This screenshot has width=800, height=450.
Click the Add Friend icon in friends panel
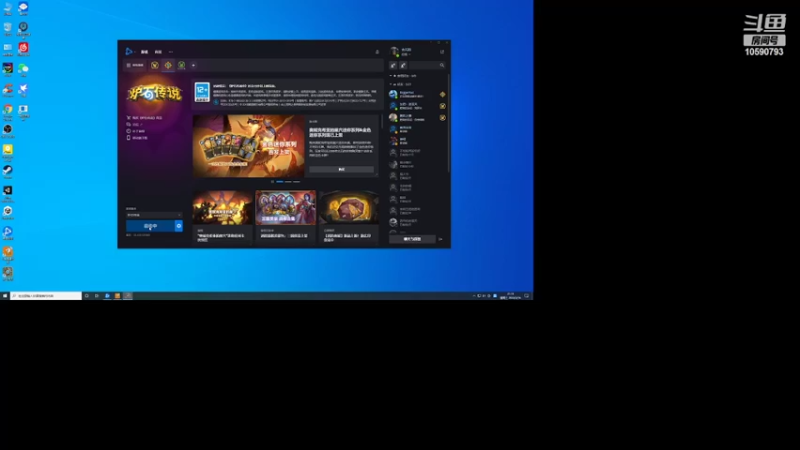393,65
